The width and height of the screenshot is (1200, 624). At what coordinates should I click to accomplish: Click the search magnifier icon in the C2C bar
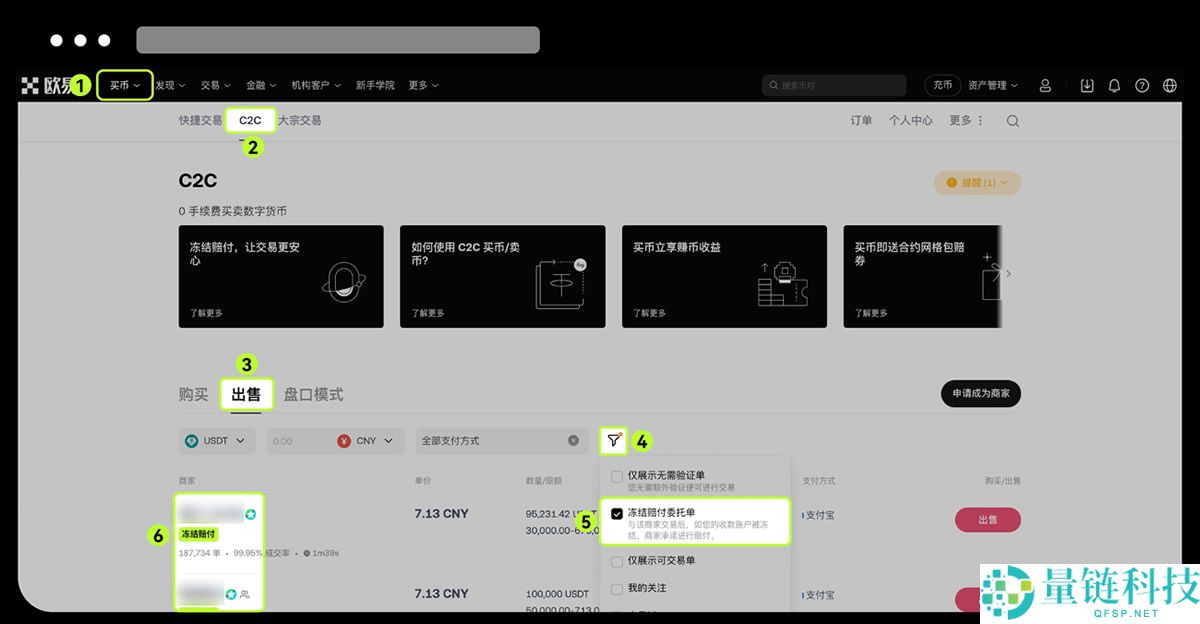click(x=1013, y=120)
